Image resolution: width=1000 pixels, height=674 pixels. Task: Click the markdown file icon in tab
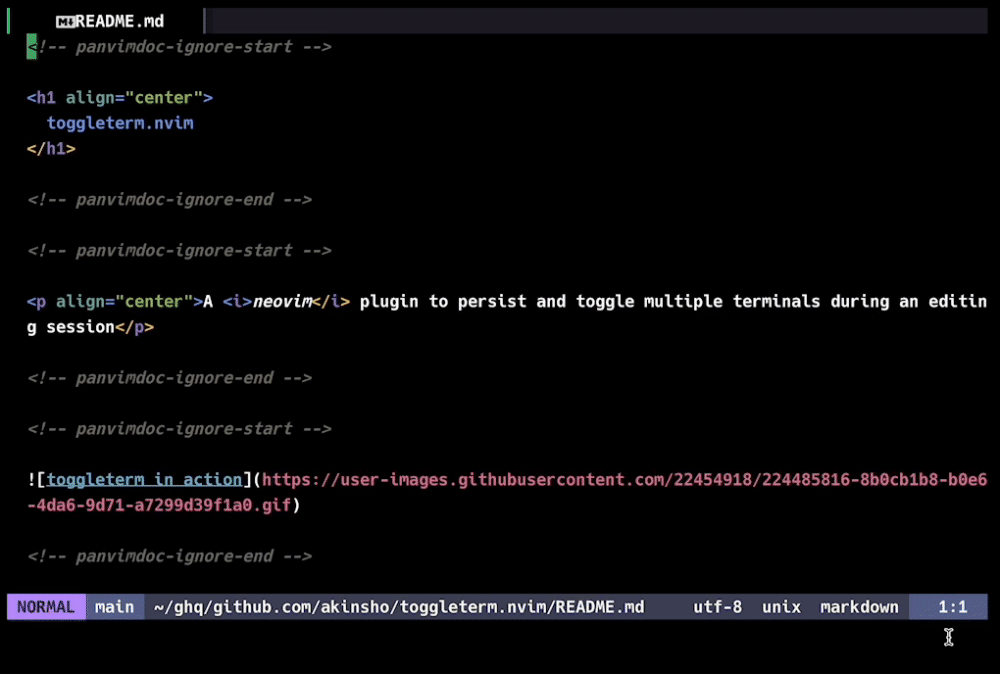coord(65,22)
